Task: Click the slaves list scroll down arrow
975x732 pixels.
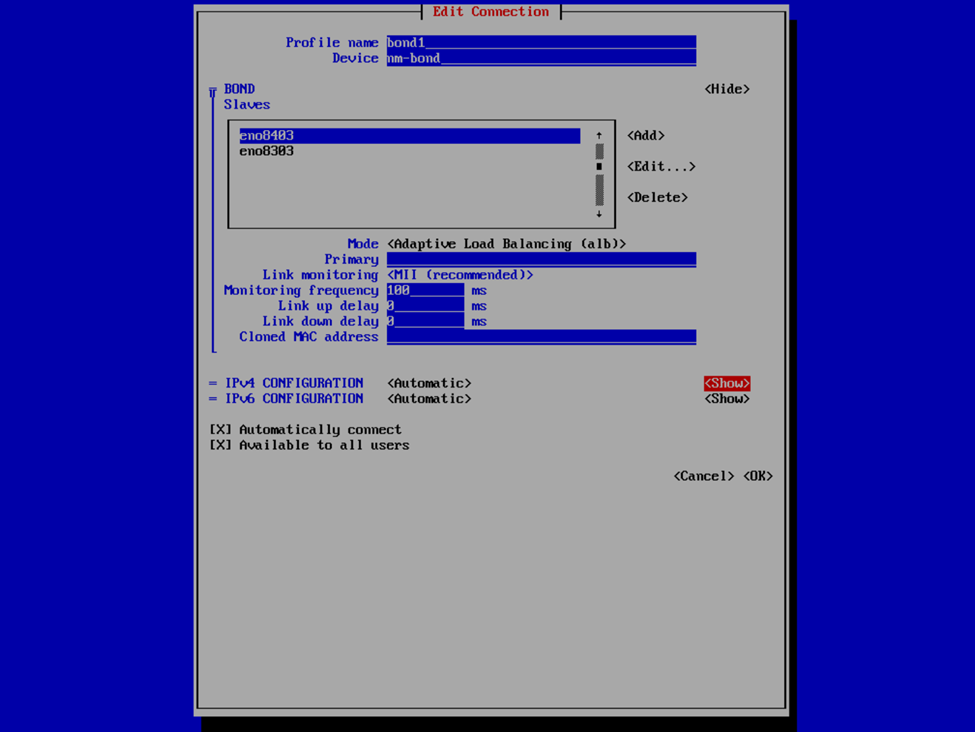Action: point(599,214)
